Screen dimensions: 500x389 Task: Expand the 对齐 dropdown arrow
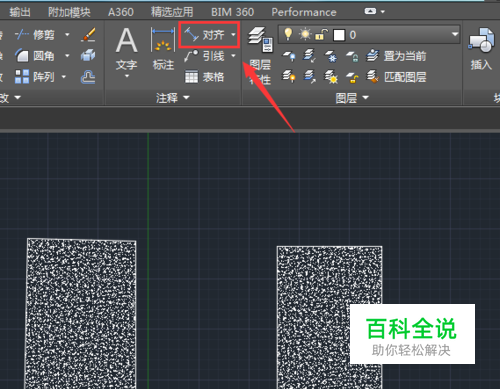pos(233,35)
